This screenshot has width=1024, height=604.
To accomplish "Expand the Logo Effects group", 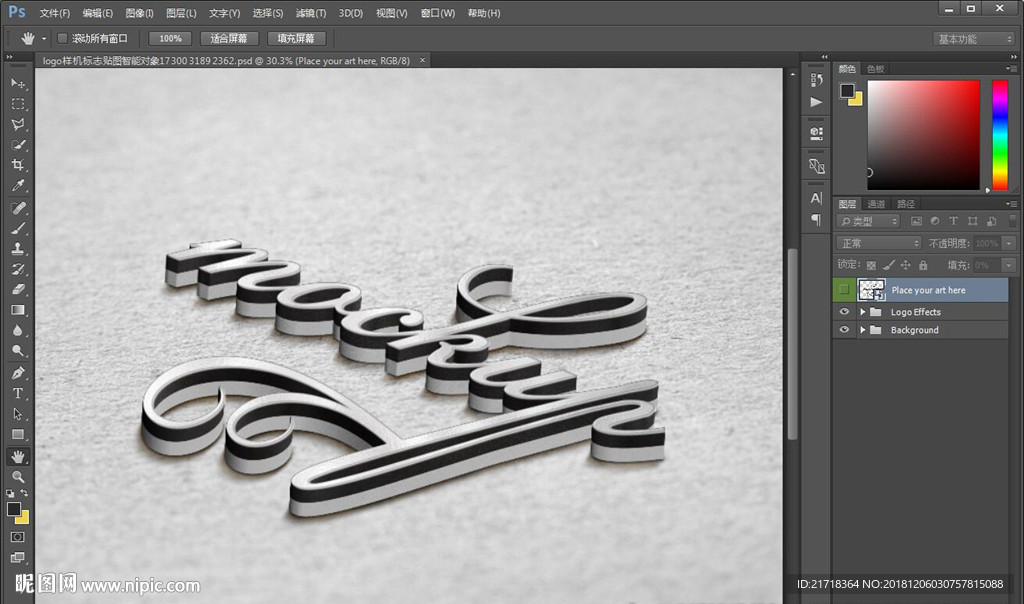I will pos(862,312).
